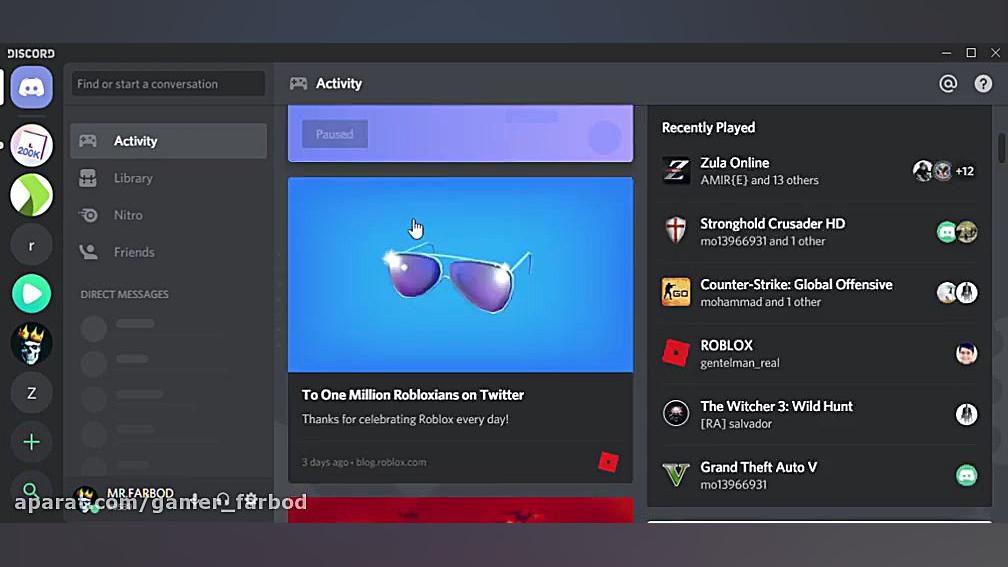Open 'To One Million Robloxians on Twitter' headline
Image resolution: width=1008 pixels, height=567 pixels.
pos(413,395)
